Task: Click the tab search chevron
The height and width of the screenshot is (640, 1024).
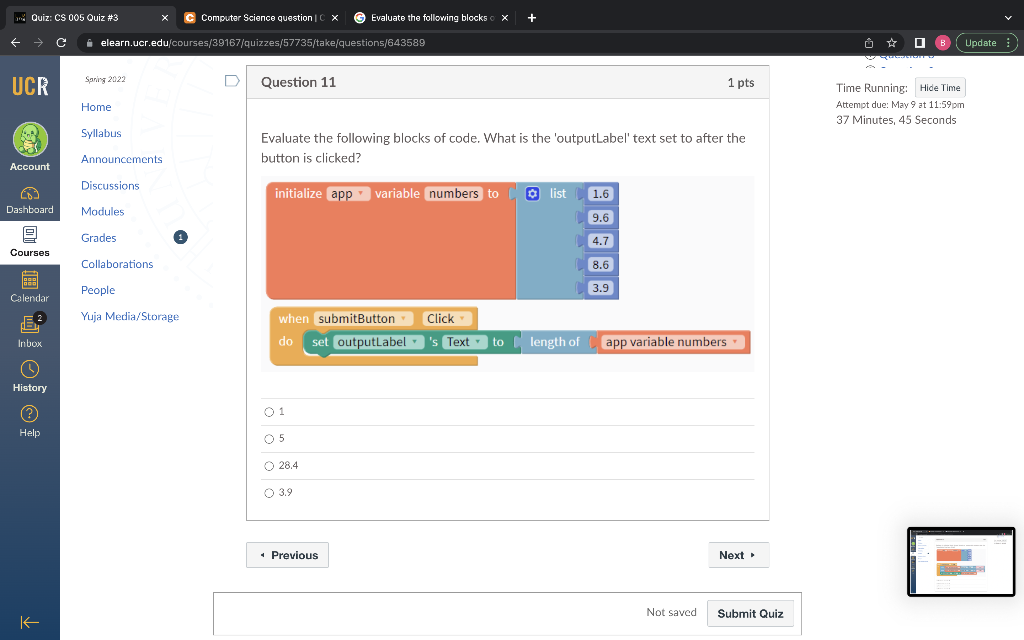Action: click(x=1008, y=18)
